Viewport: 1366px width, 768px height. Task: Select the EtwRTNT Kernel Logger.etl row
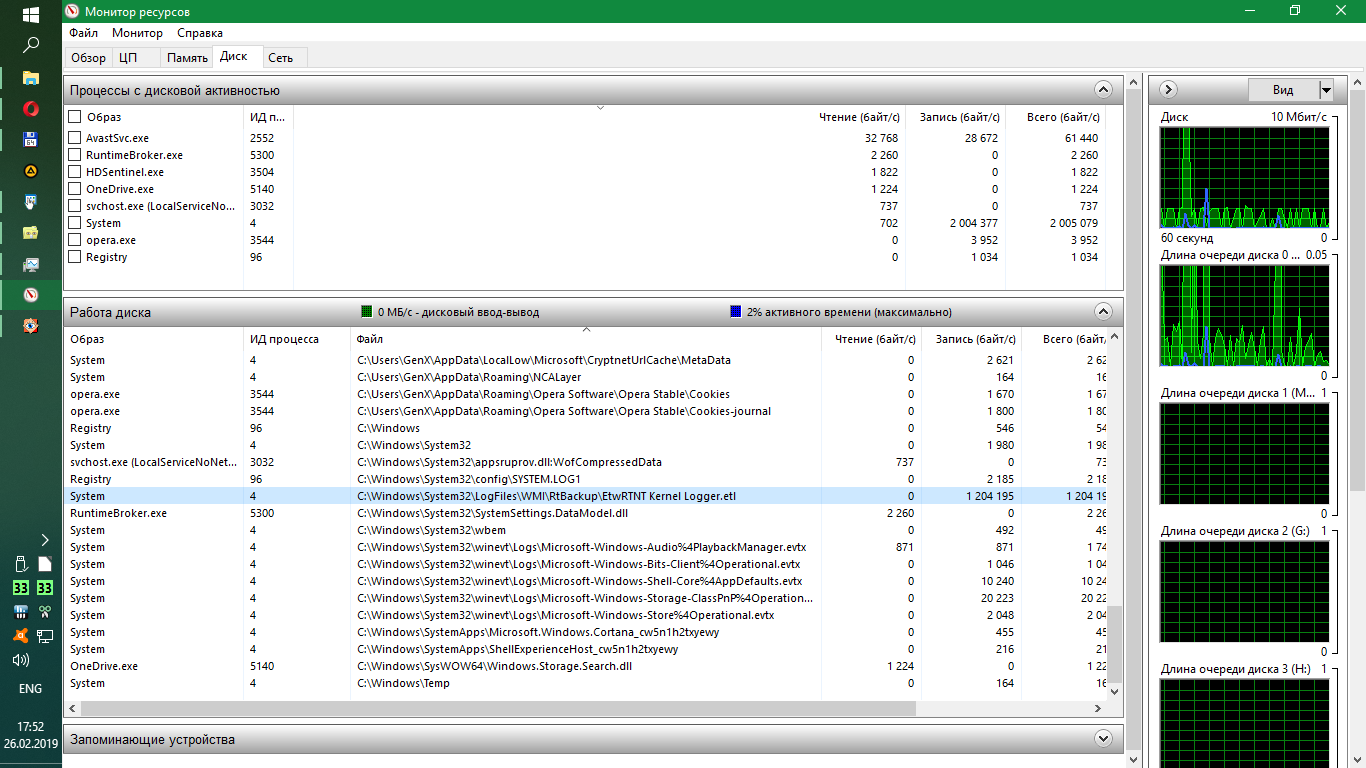[546, 496]
